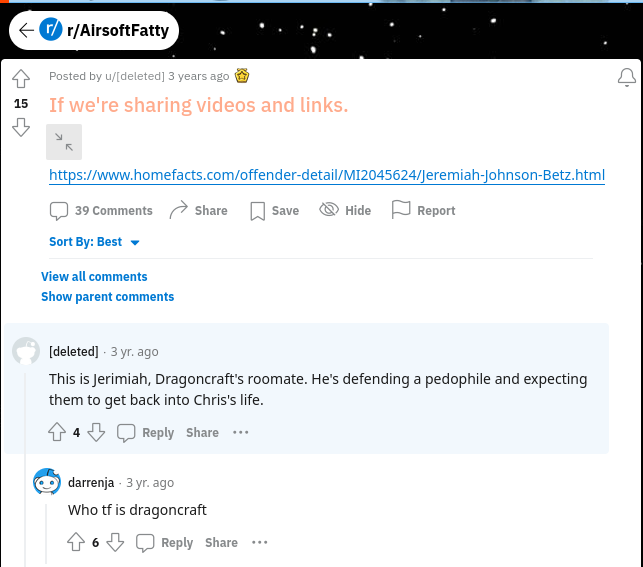Collapse the post with the shrink arrows icon

pos(64,142)
